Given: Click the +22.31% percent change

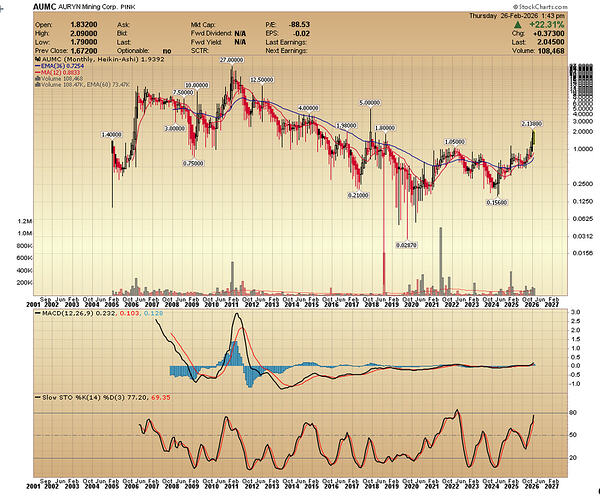Looking at the screenshot, I should click(x=546, y=24).
